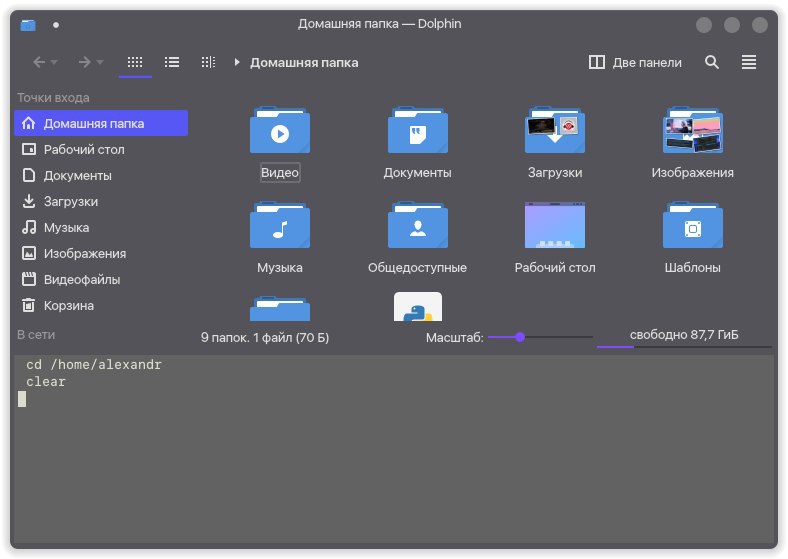Switch to detailed columns view mode

pyautogui.click(x=208, y=62)
